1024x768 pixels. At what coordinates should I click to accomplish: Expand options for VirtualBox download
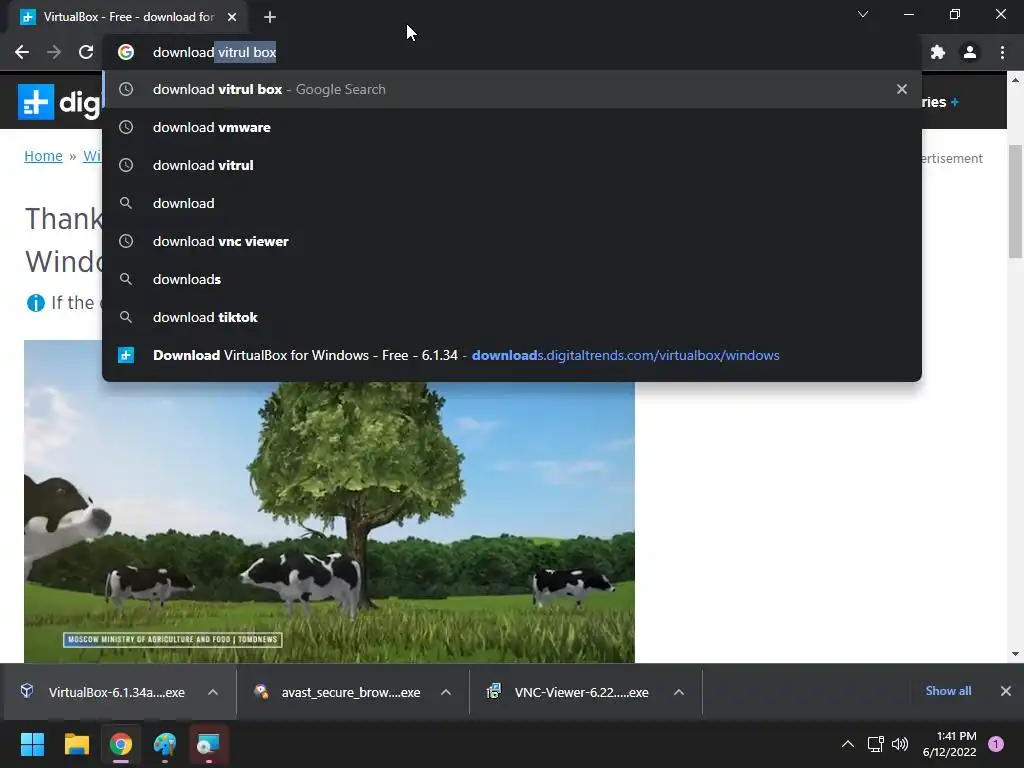click(213, 692)
